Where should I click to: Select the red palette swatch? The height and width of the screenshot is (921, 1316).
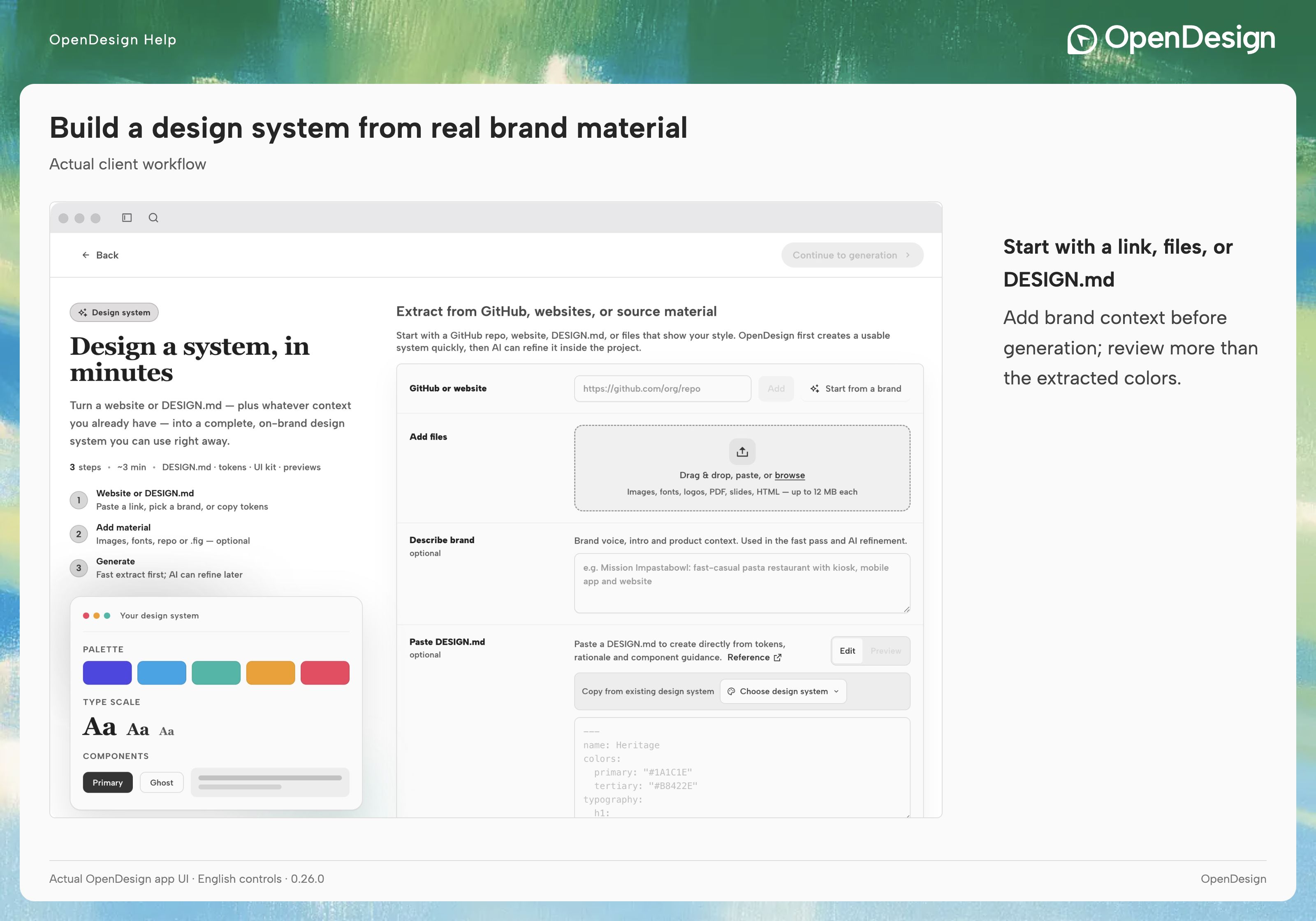point(325,673)
